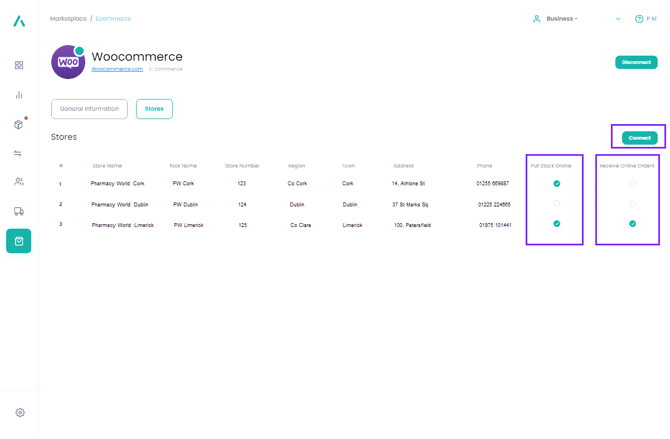Open the delivery truck icon in sidebar
This screenshot has height=439, width=670.
click(19, 211)
